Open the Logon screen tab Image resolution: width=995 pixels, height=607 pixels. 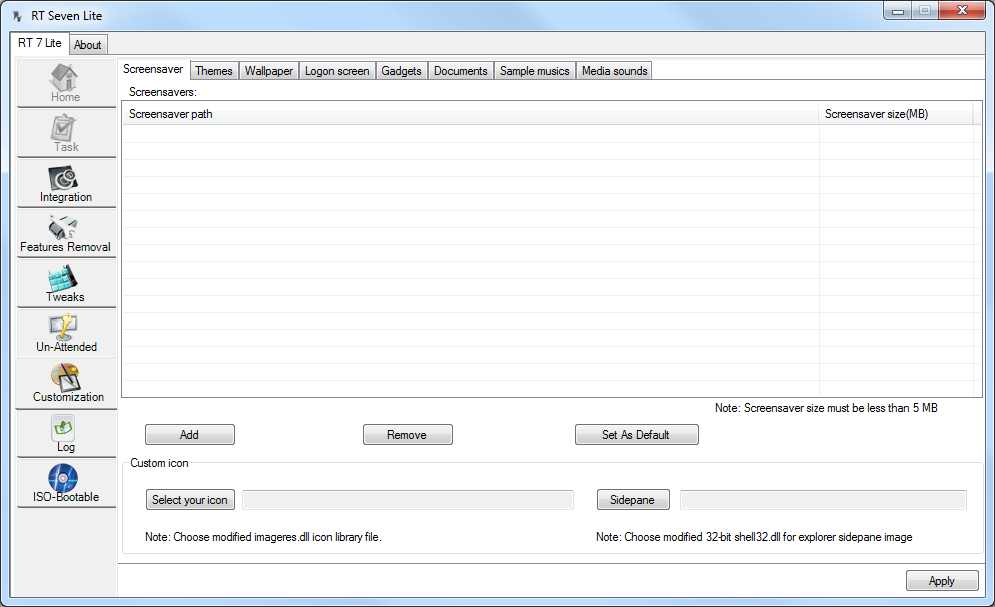337,71
